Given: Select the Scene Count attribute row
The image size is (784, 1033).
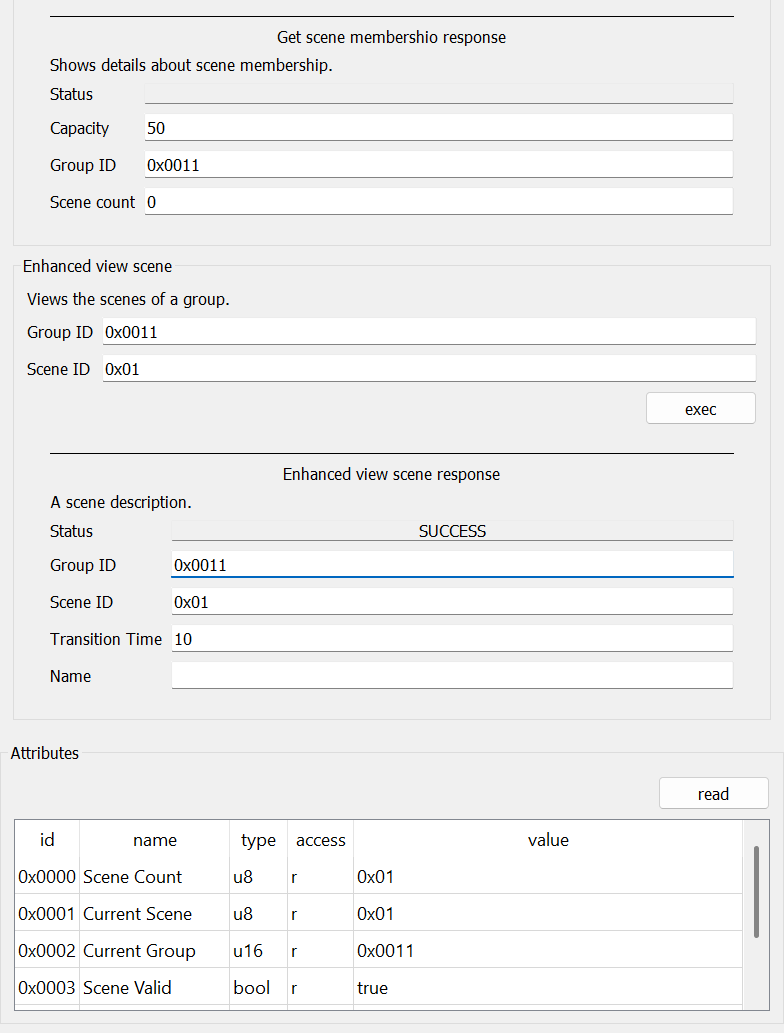Looking at the screenshot, I should tap(379, 876).
